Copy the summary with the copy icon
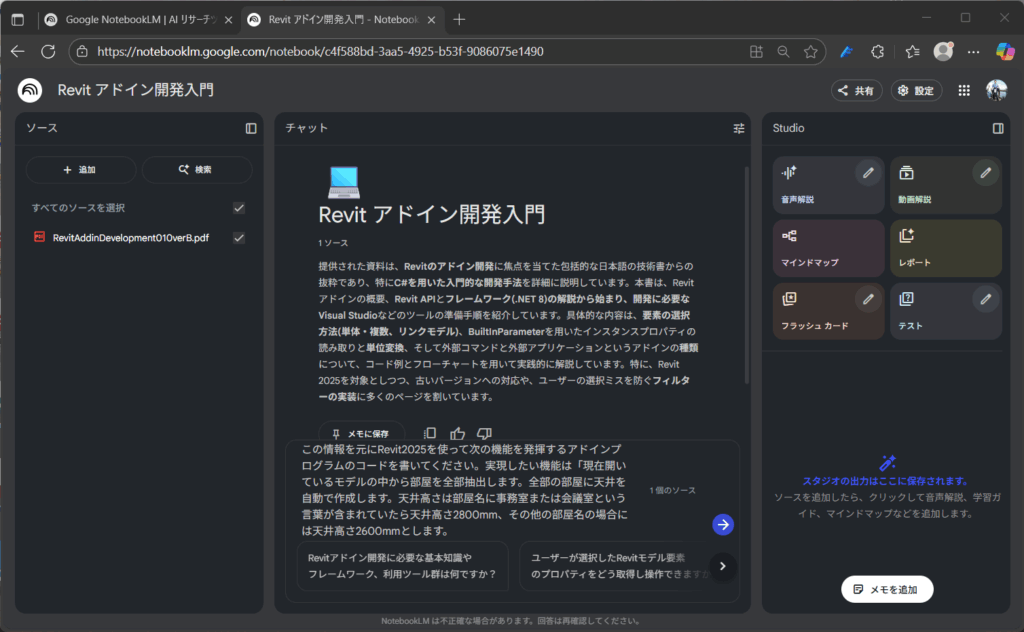The width and height of the screenshot is (1024, 632). click(430, 433)
